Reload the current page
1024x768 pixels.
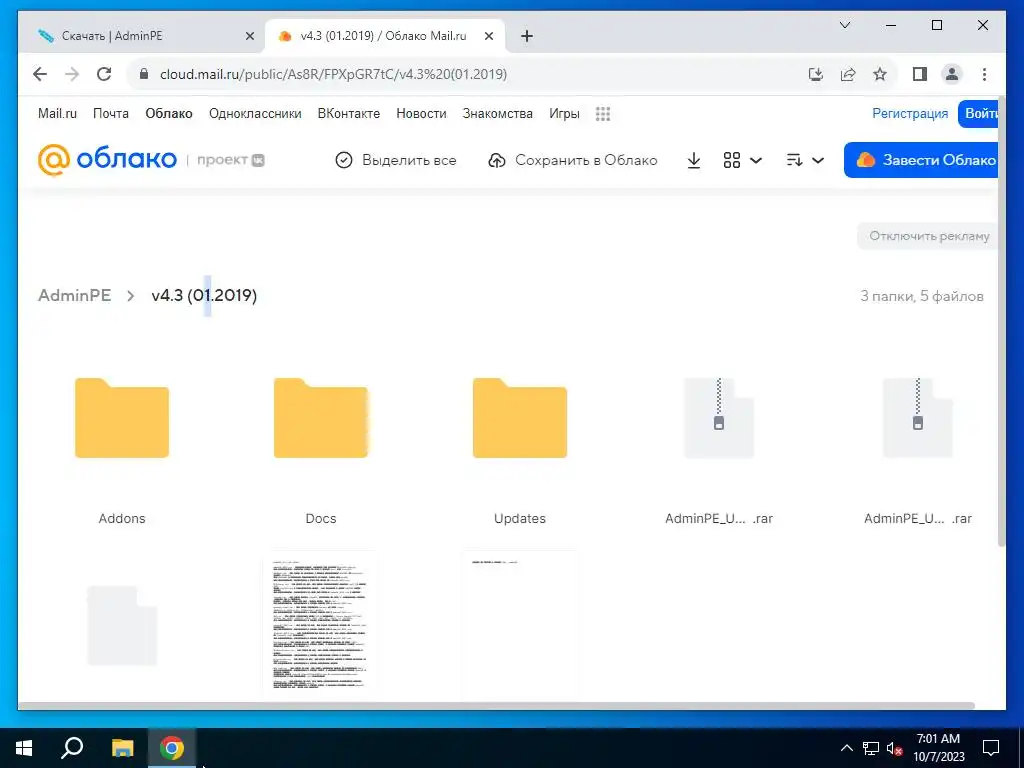(x=104, y=74)
